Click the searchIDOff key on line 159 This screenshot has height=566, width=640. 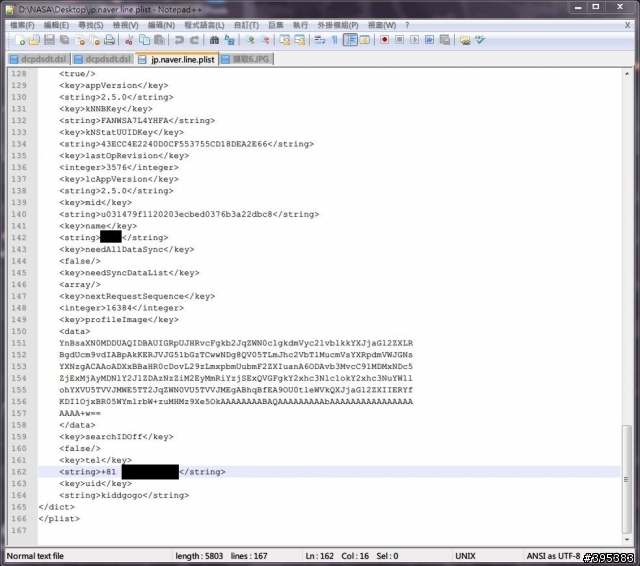(113, 437)
